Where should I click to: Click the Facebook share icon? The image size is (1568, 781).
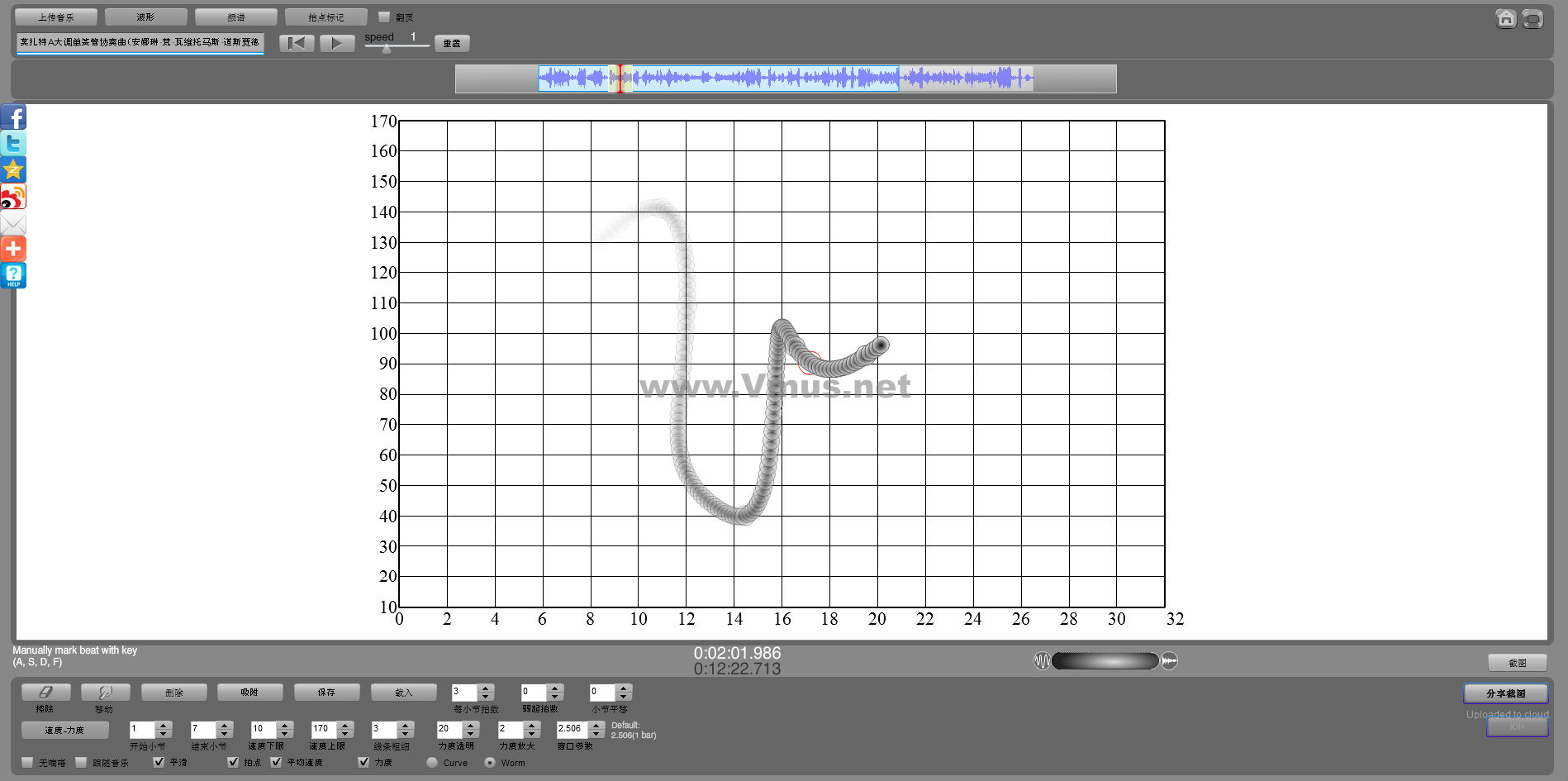[x=13, y=117]
